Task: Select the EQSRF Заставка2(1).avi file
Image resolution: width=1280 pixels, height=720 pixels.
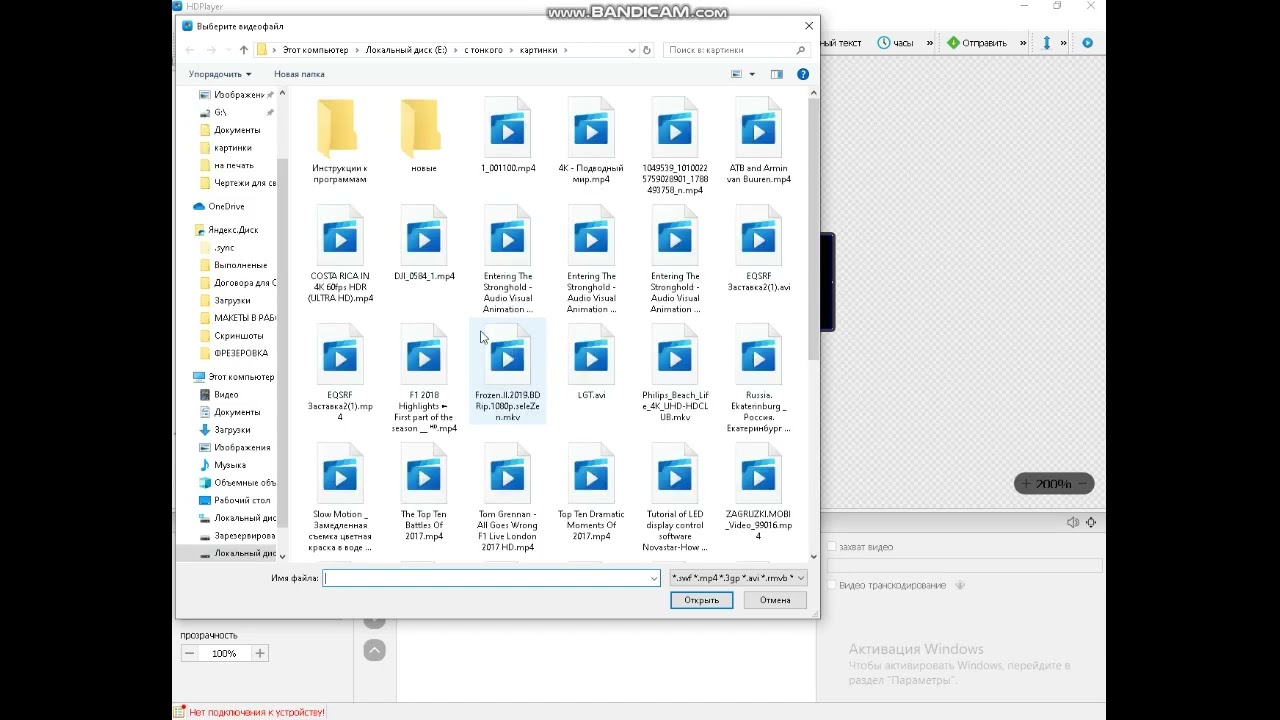Action: pos(759,249)
